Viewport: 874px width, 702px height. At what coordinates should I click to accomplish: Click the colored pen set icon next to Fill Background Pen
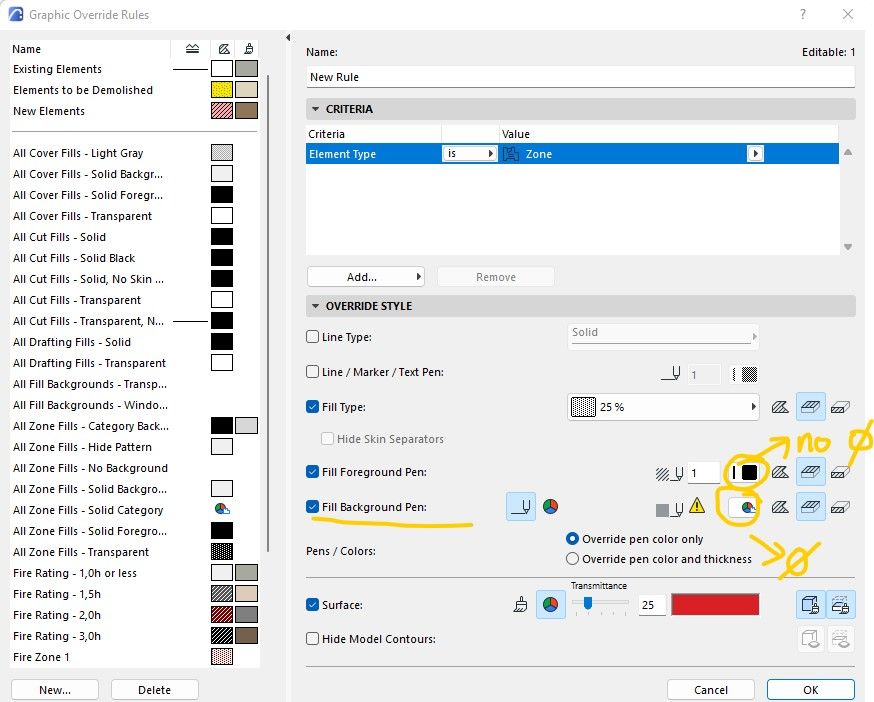[x=549, y=507]
